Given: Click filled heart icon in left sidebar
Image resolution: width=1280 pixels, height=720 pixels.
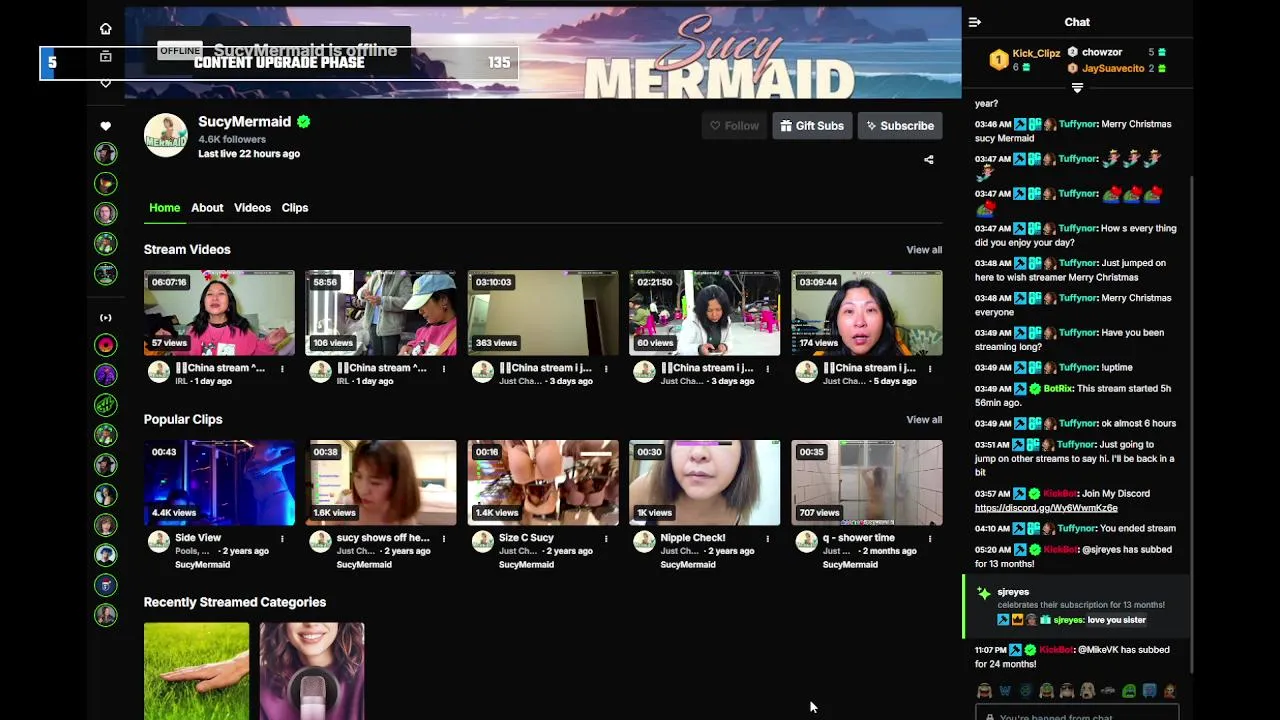Looking at the screenshot, I should 106,126.
